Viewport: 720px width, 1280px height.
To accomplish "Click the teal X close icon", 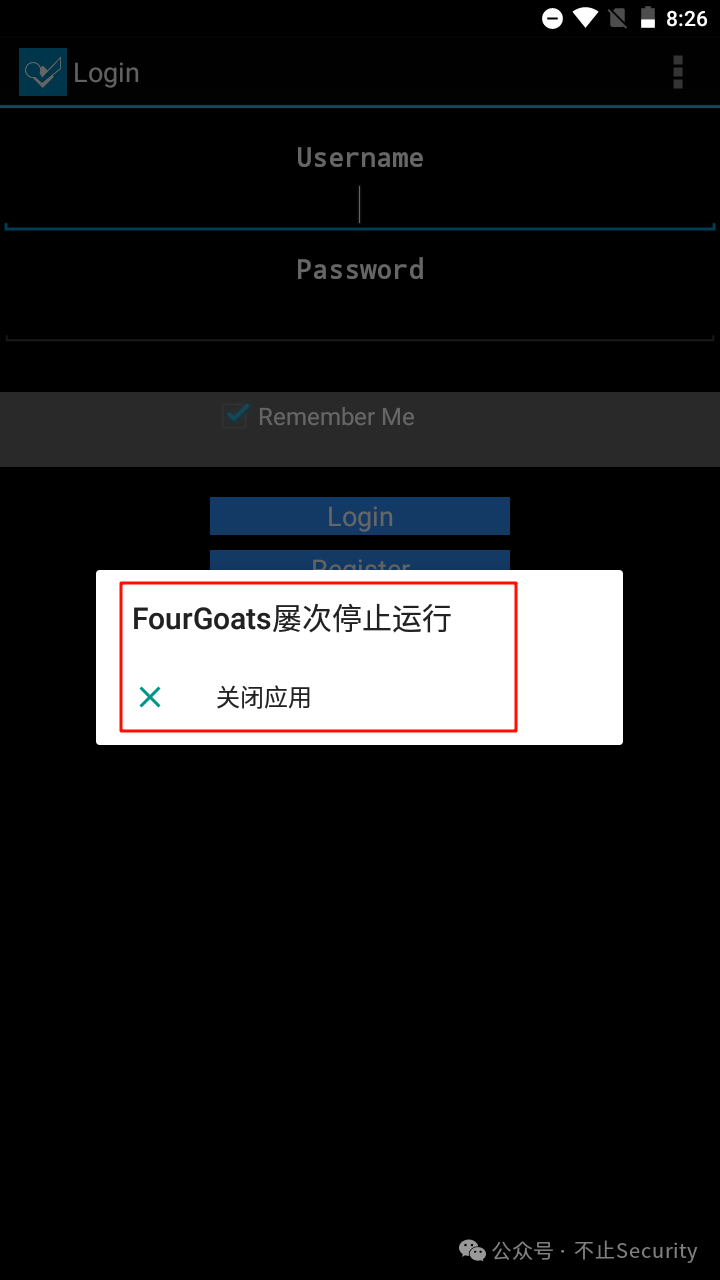I will 150,697.
